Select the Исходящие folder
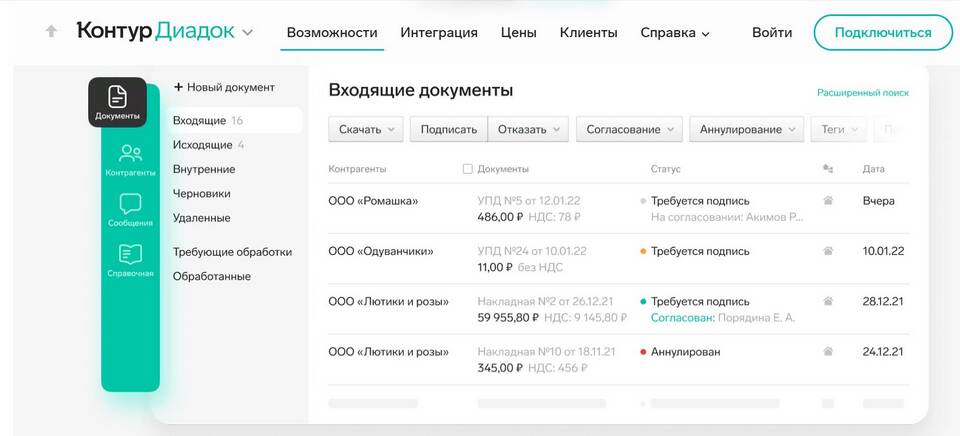 (x=203, y=145)
